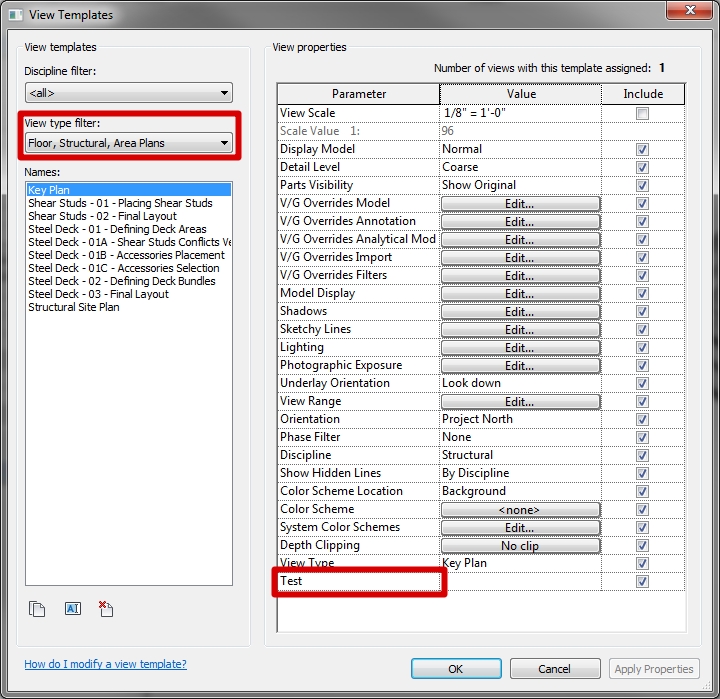Toggle Include for Shadows row

[642, 311]
